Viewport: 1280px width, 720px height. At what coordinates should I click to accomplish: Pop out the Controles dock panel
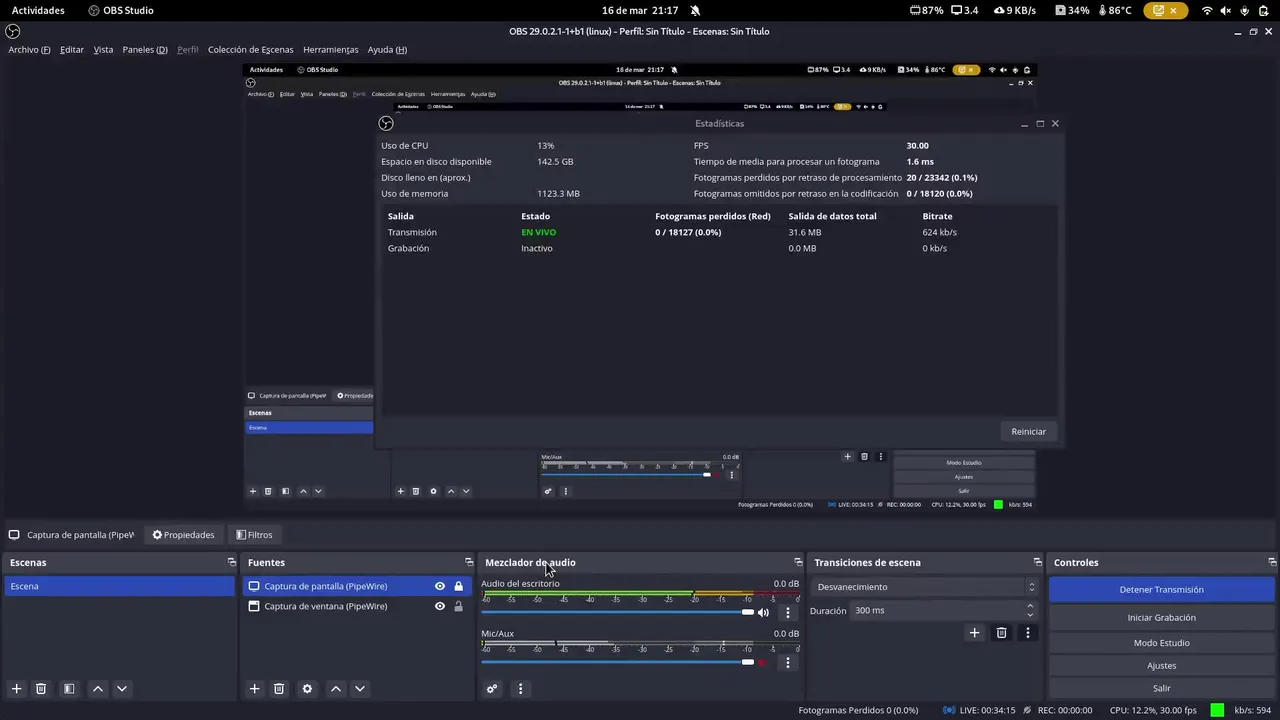(1272, 562)
